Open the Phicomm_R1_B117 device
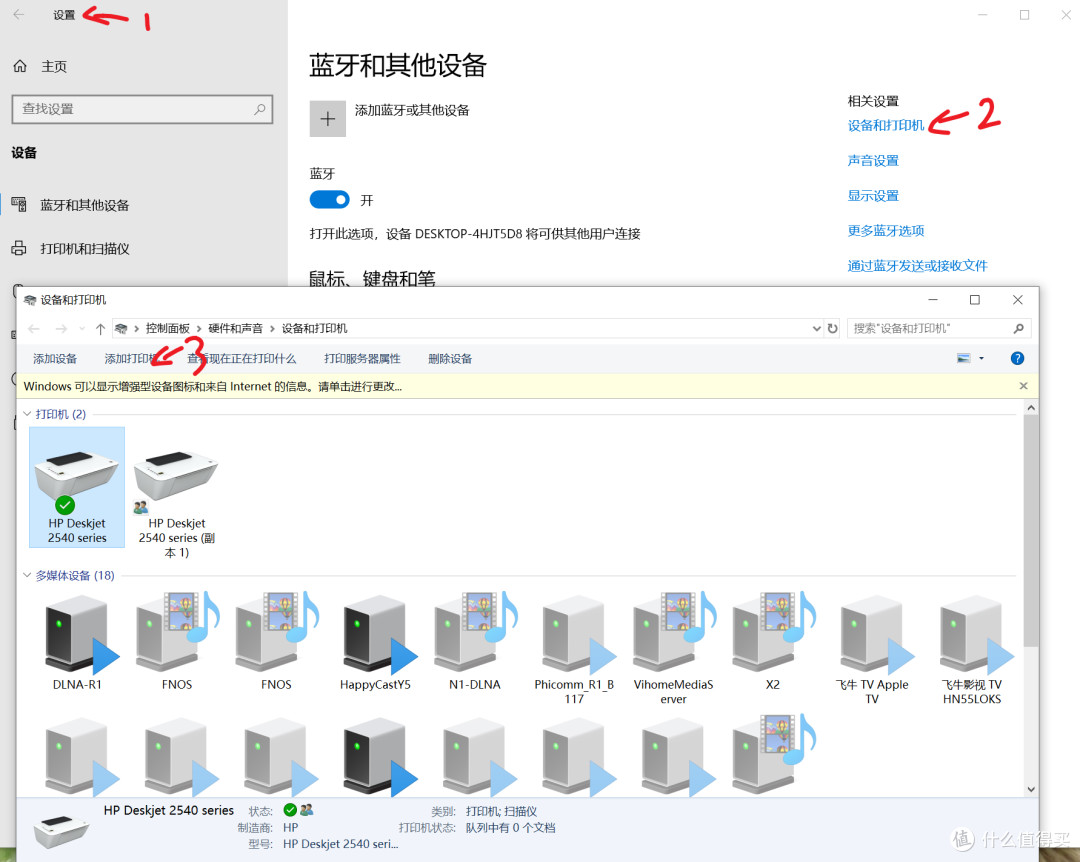Image resolution: width=1080 pixels, height=862 pixels. (574, 650)
